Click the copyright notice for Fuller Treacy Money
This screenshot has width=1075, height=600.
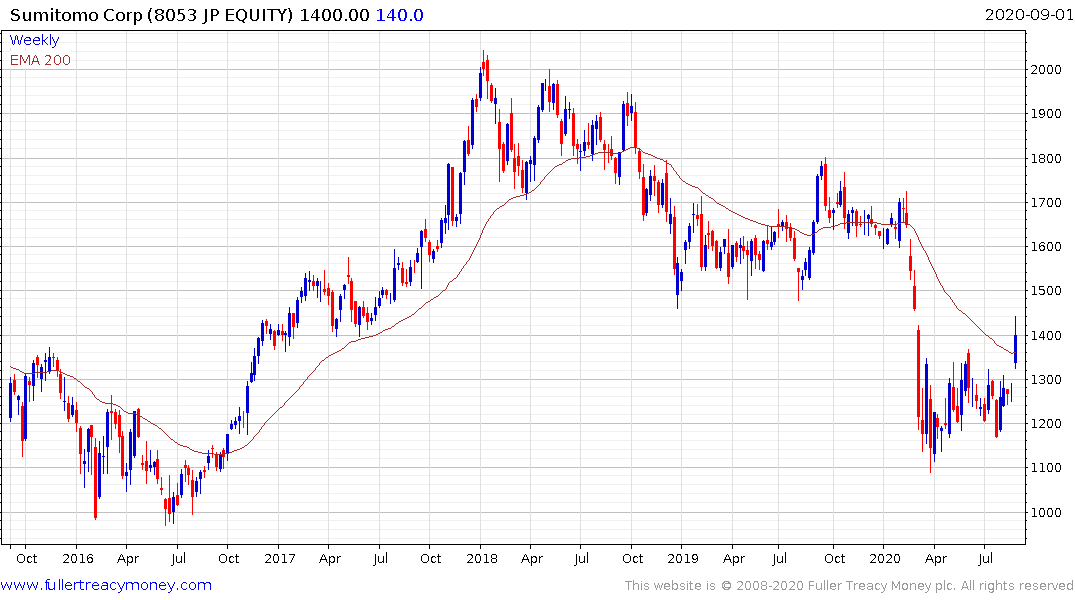coord(849,586)
